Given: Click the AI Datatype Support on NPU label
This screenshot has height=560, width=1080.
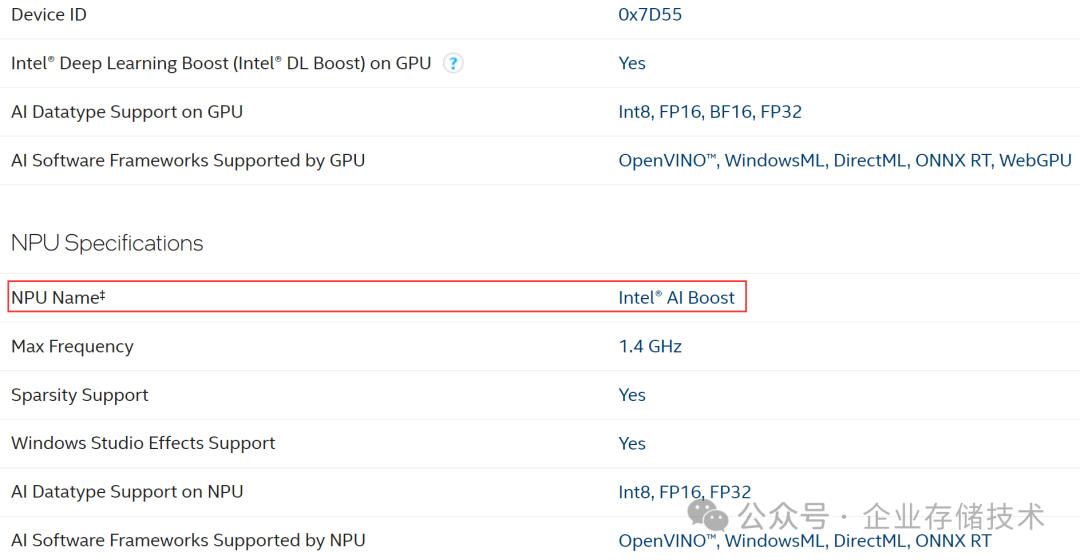Looking at the screenshot, I should click(127, 492).
